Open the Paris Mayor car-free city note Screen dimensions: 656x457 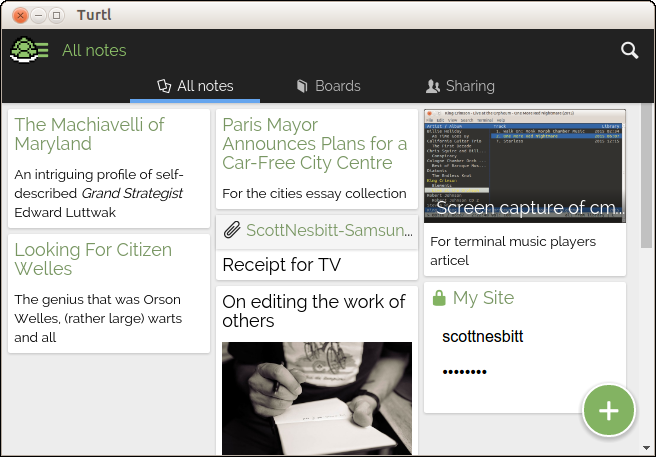315,143
